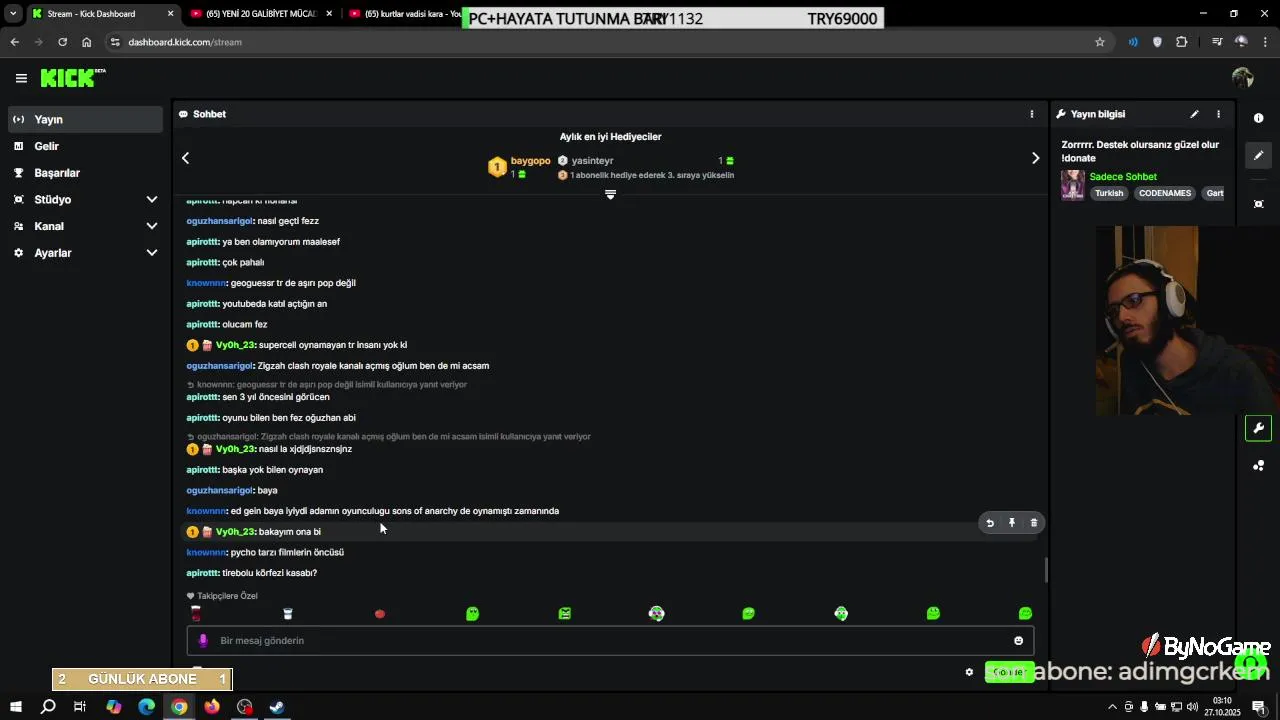Send message with Gönder button
Screen dimensions: 1280x720
1009,672
